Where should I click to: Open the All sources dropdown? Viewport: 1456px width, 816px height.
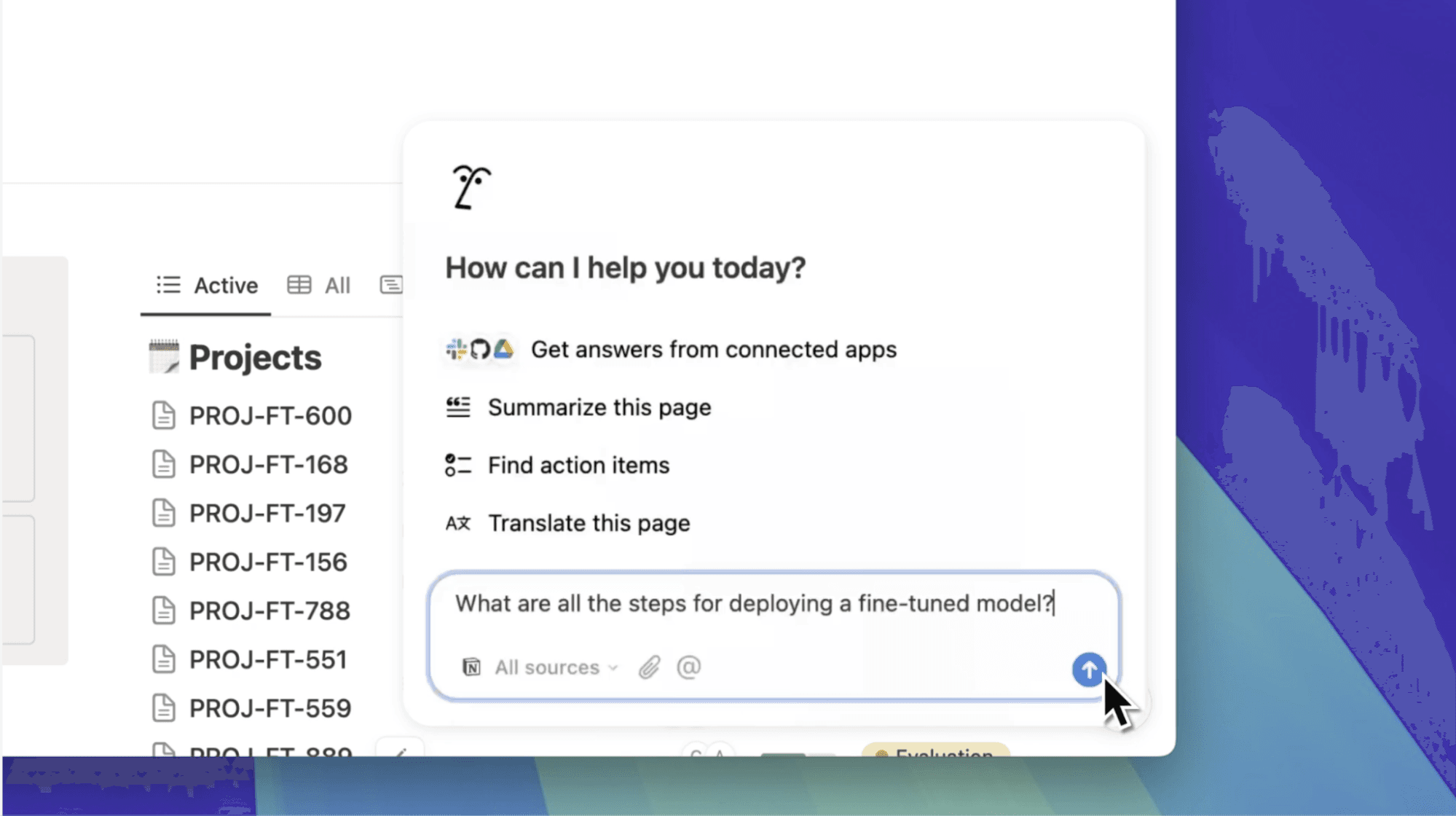[x=554, y=667]
